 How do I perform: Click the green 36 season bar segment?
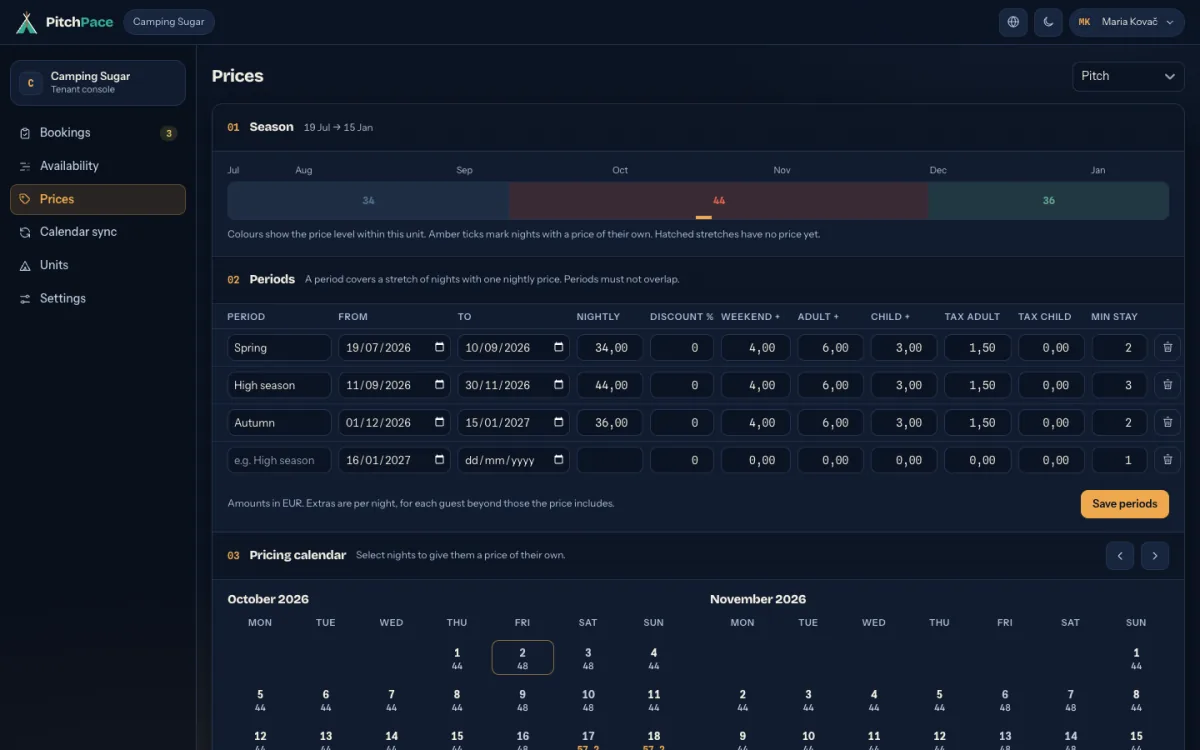[1048, 201]
